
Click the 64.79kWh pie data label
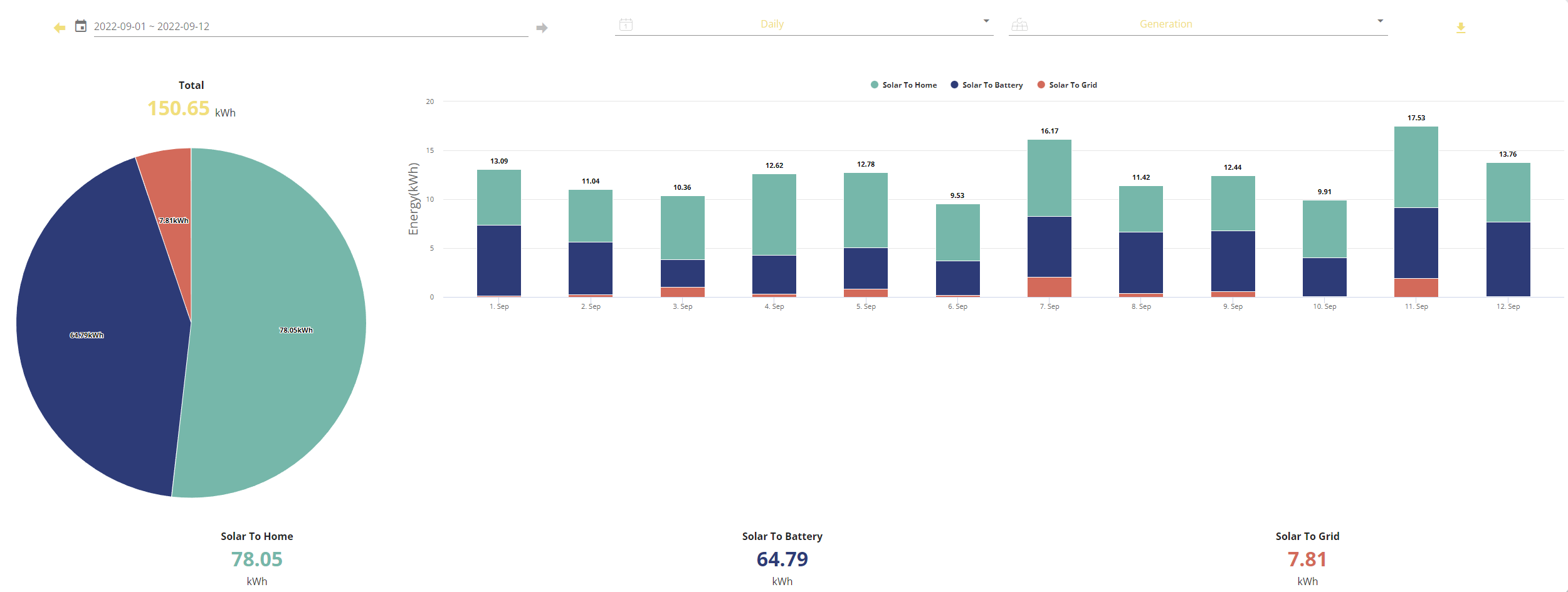87,335
